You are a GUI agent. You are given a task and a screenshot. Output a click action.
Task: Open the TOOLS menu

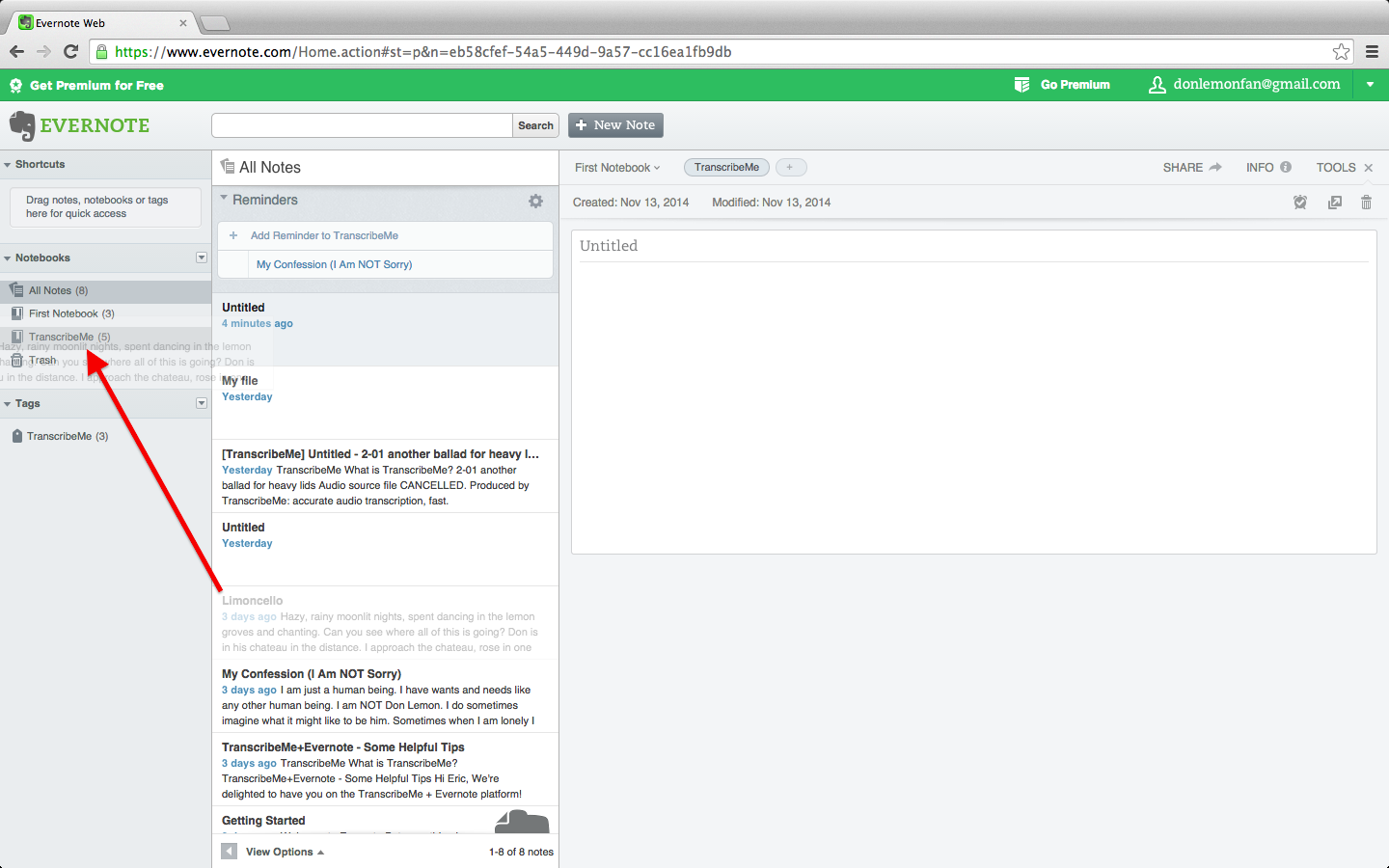click(1336, 168)
